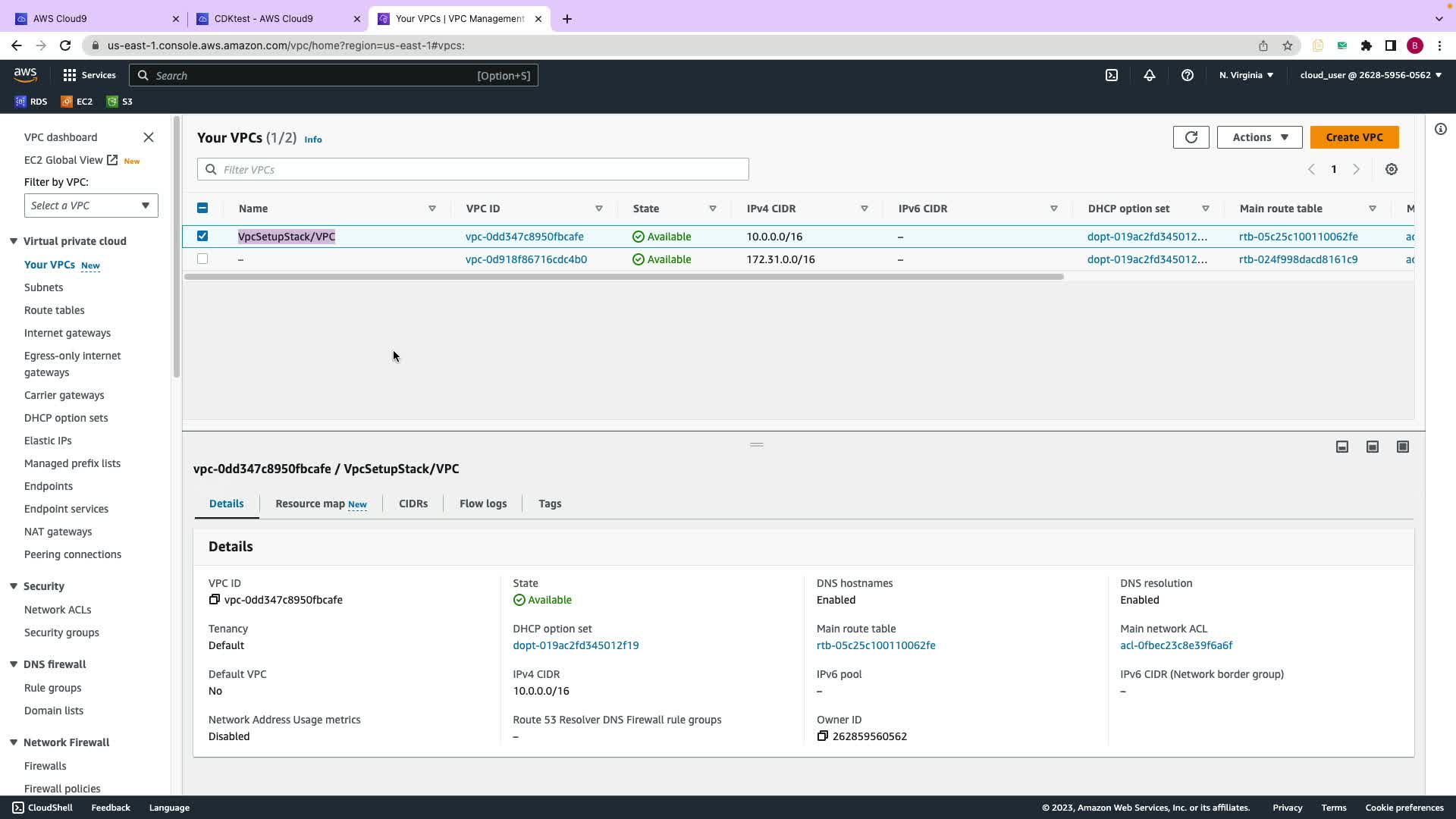Click the Create VPC button
Viewport: 1456px width, 819px height.
tap(1354, 137)
